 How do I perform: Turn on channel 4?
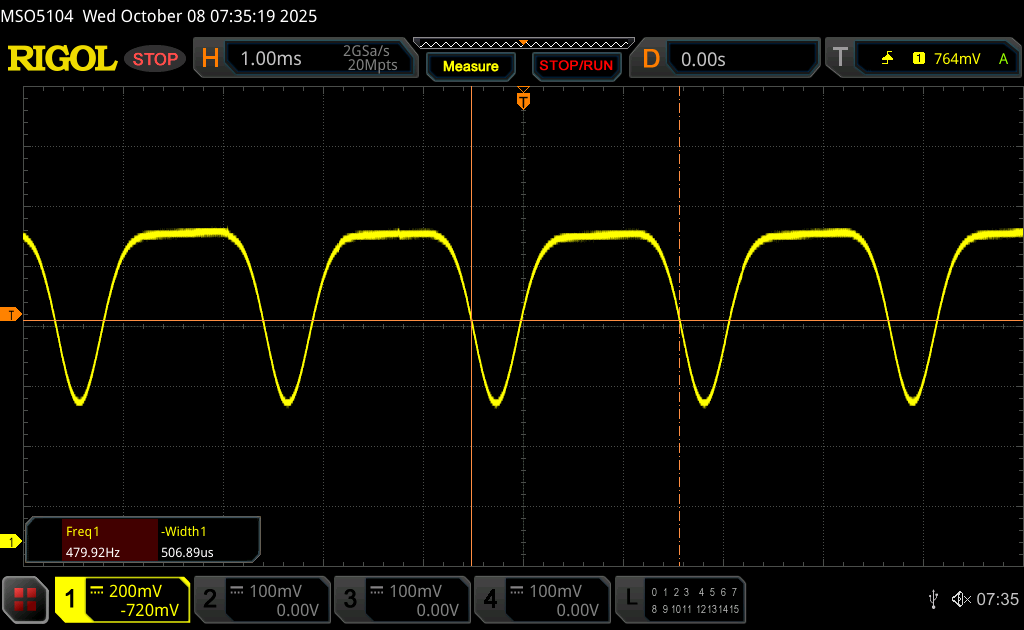[540, 599]
